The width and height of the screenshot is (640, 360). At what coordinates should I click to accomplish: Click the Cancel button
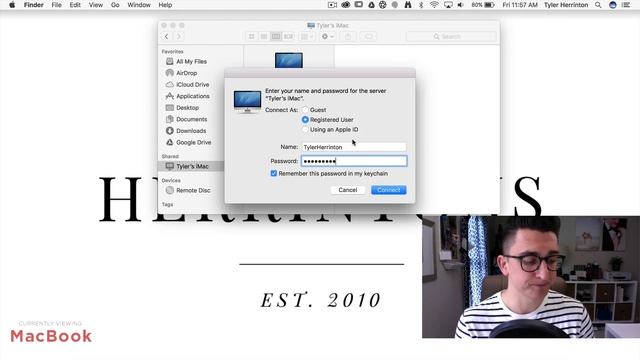point(348,190)
